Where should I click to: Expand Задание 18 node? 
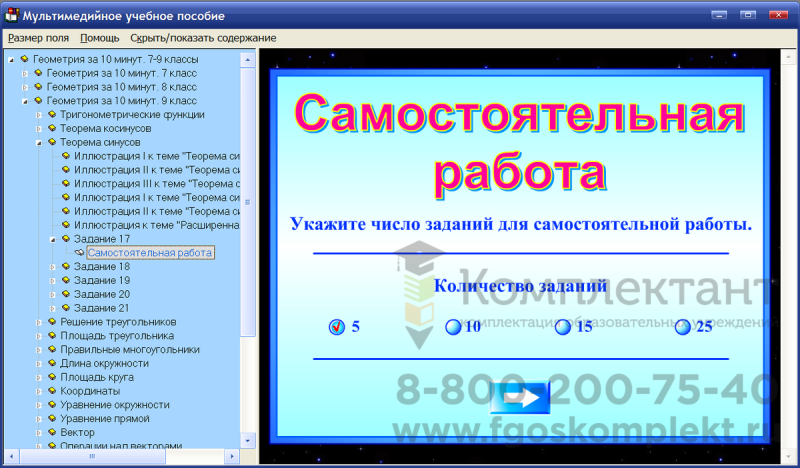(52, 266)
